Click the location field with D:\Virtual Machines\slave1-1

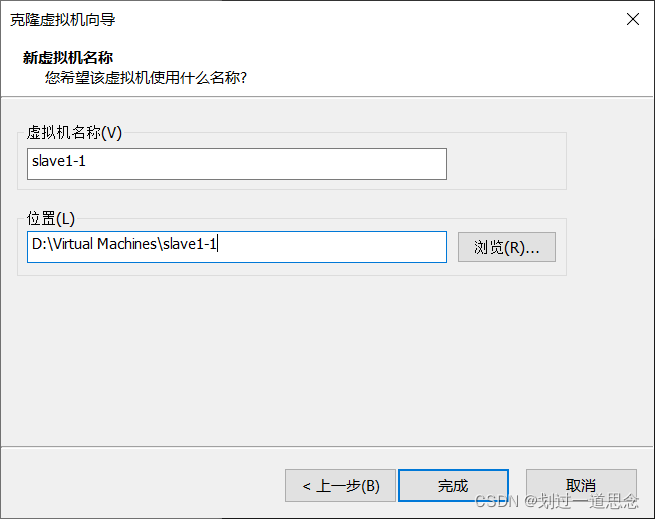237,247
